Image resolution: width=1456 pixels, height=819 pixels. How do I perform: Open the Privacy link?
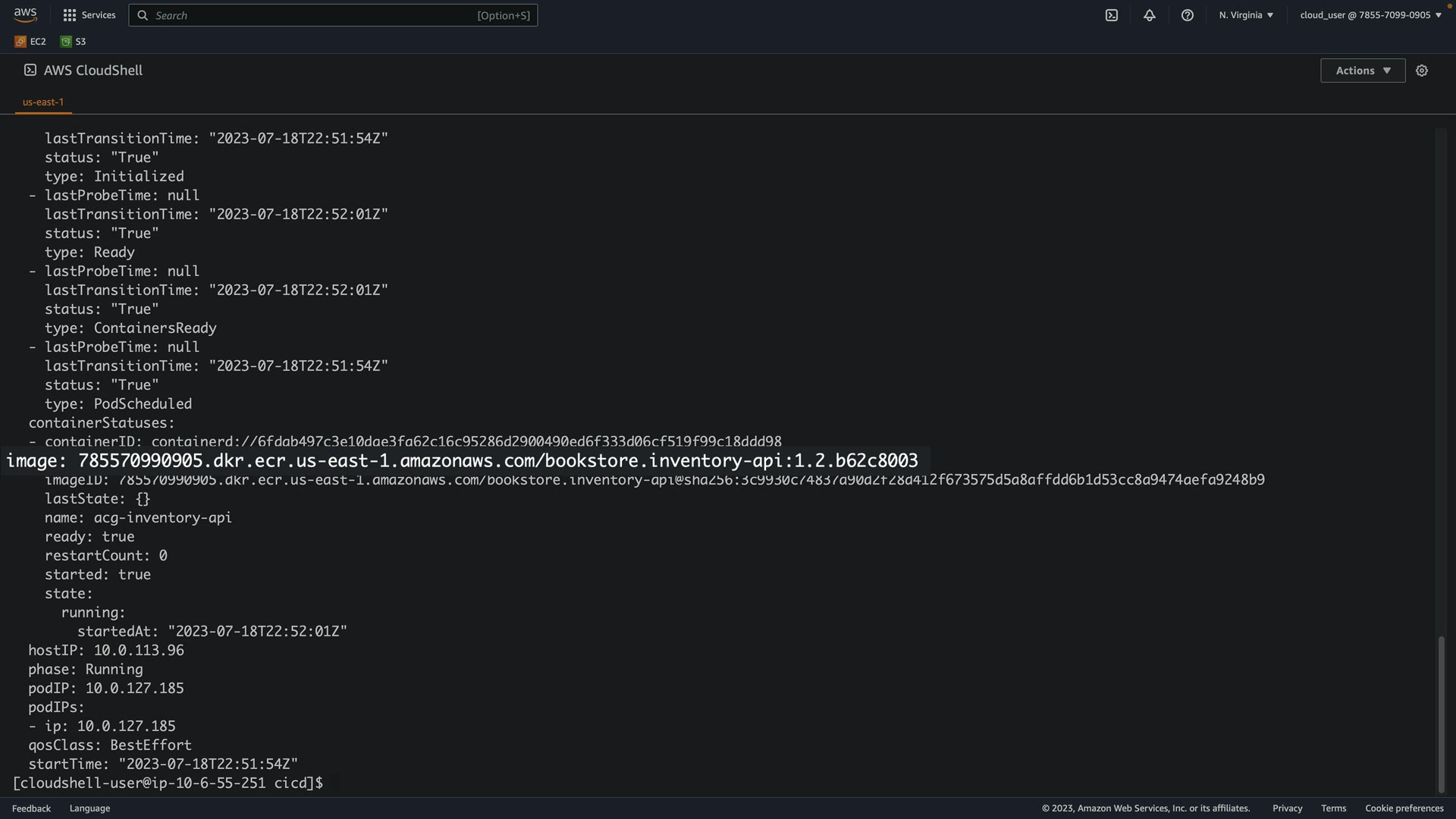[1287, 808]
